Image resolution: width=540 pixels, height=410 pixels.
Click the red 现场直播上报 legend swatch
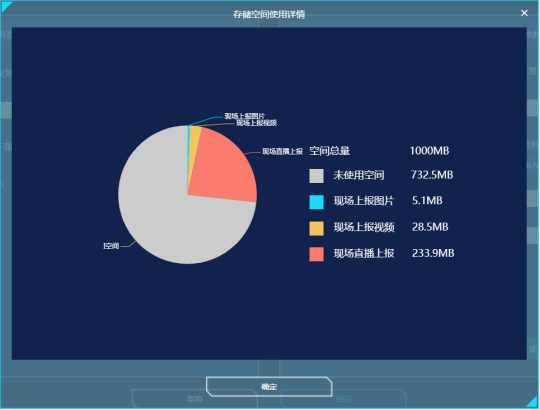coord(316,254)
